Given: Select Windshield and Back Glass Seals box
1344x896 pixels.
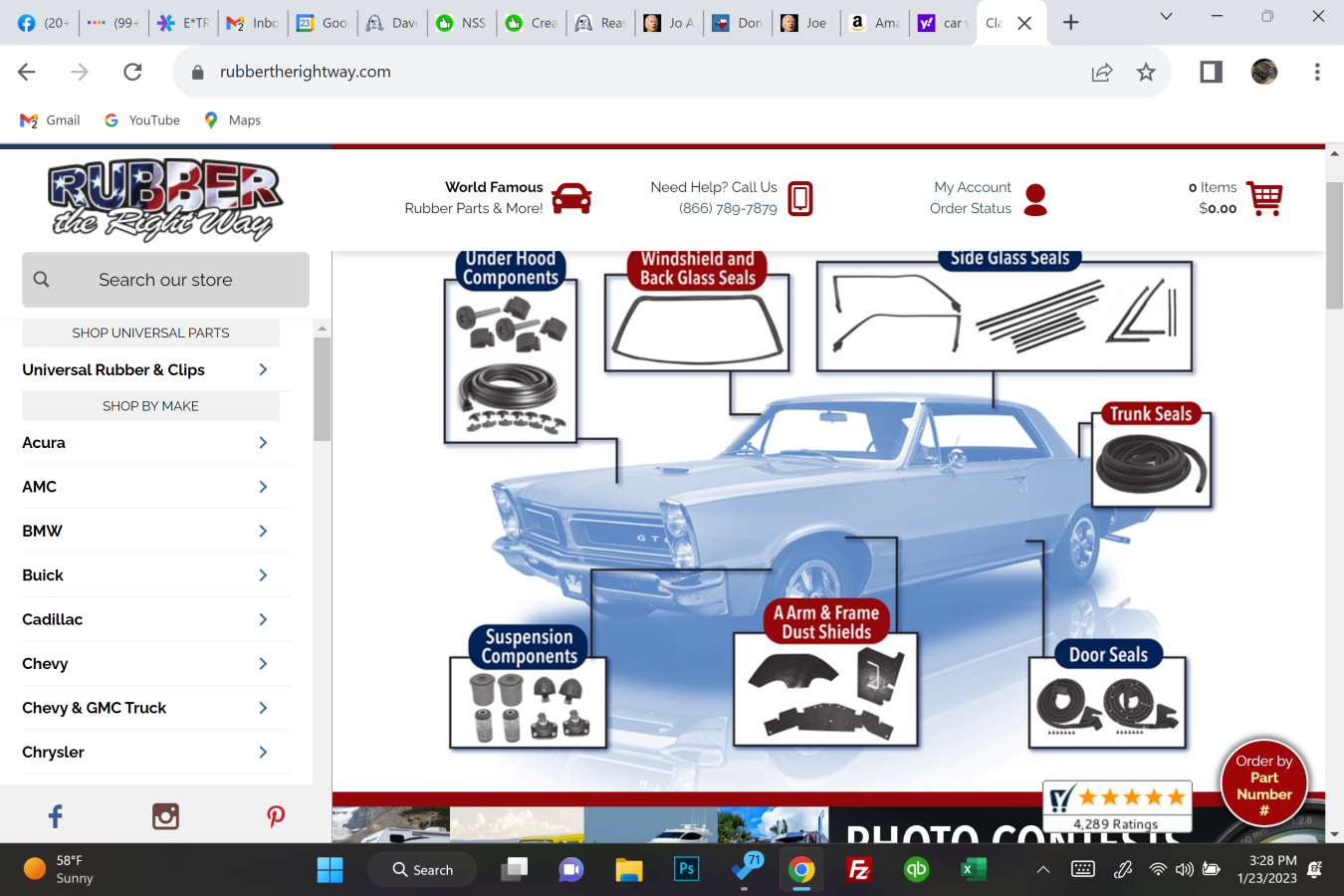Looking at the screenshot, I should click(697, 312).
